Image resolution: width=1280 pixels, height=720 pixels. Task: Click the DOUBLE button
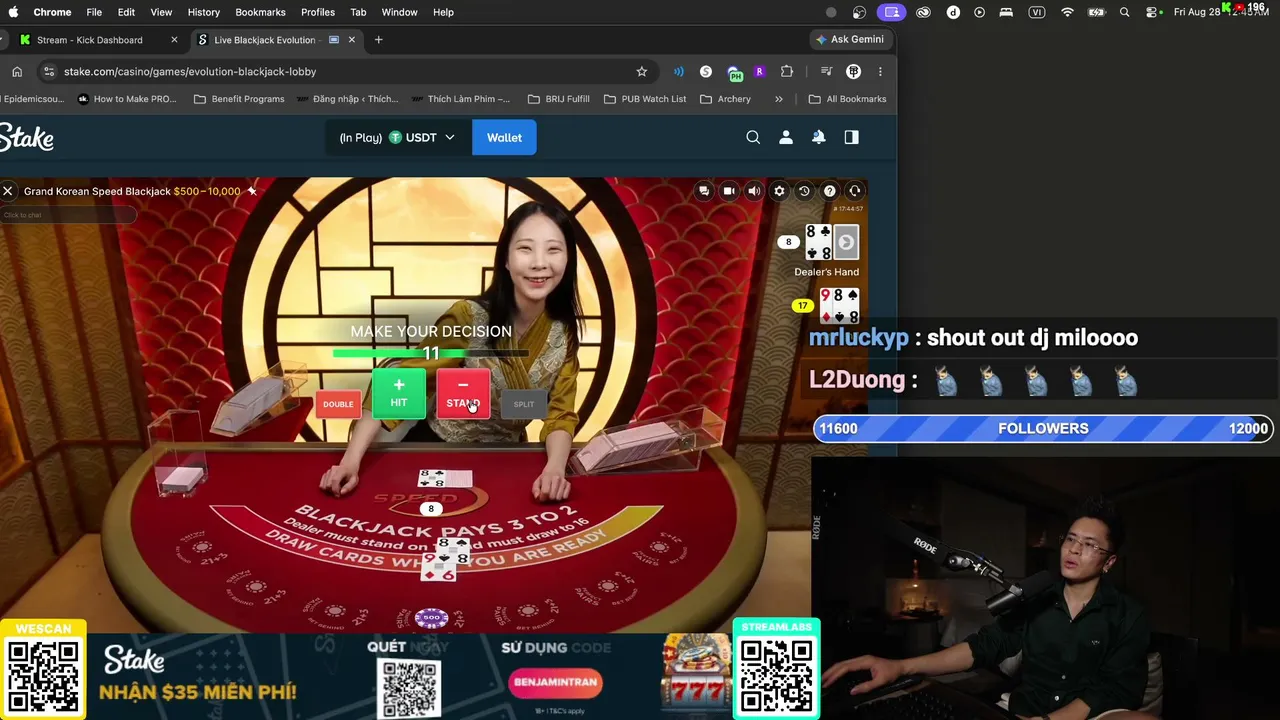(x=338, y=404)
